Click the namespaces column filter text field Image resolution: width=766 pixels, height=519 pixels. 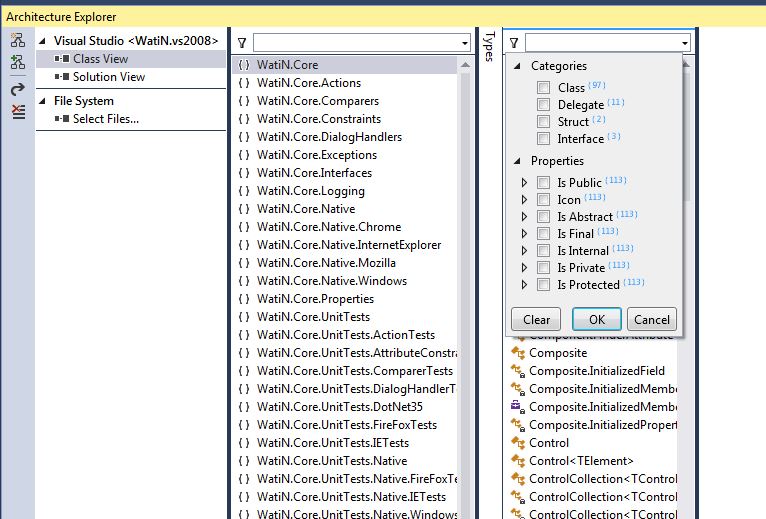357,43
